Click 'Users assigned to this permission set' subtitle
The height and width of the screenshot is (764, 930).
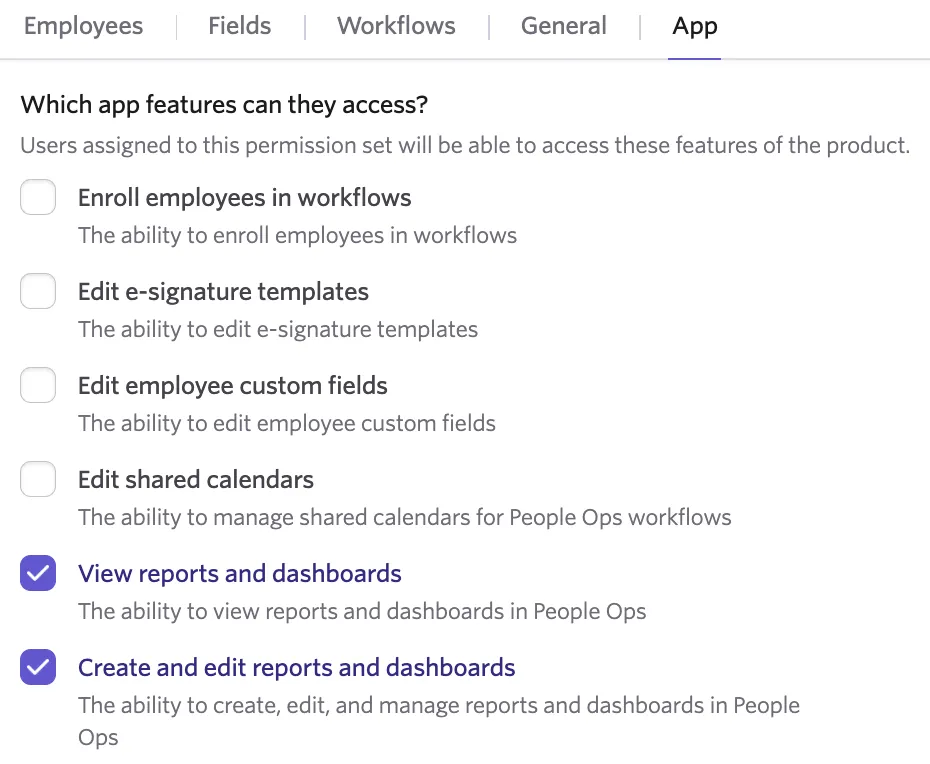(x=465, y=145)
